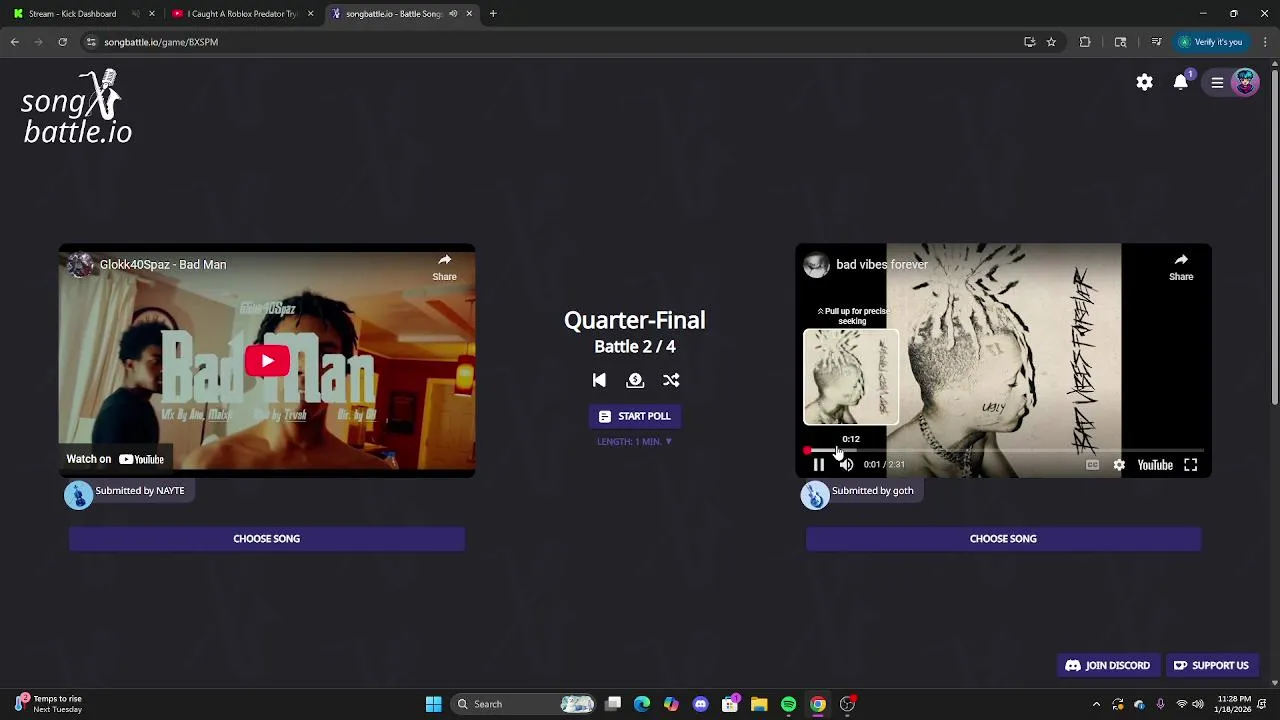This screenshot has width=1280, height=720.
Task: Click Support Us button
Action: [x=1211, y=666]
